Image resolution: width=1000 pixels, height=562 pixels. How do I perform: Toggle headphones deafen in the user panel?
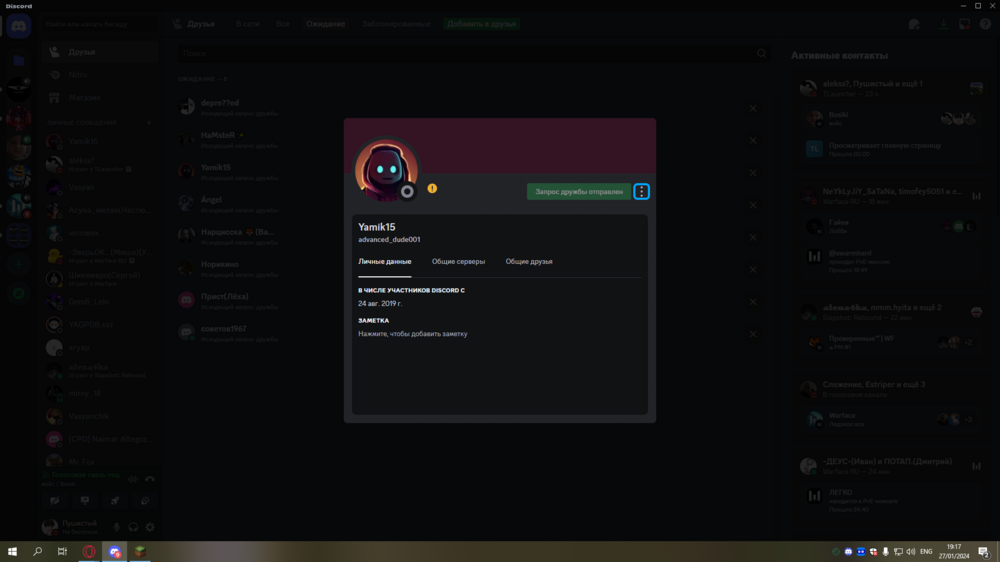133,528
